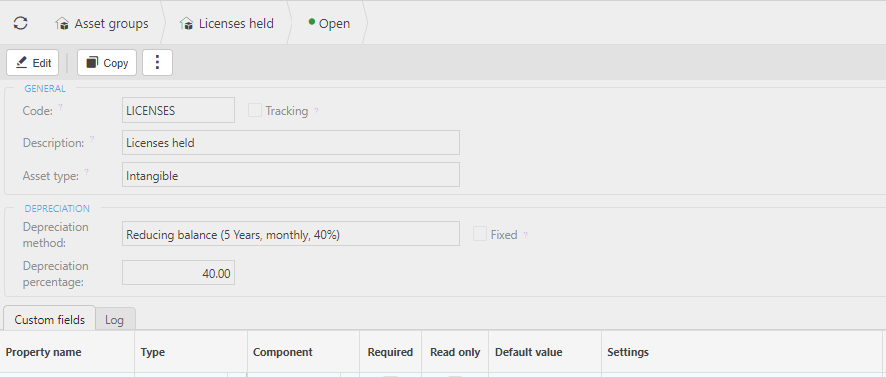Toggle the Fixed depreciation checkbox
Screen dimensions: 886x377
[x=480, y=234]
